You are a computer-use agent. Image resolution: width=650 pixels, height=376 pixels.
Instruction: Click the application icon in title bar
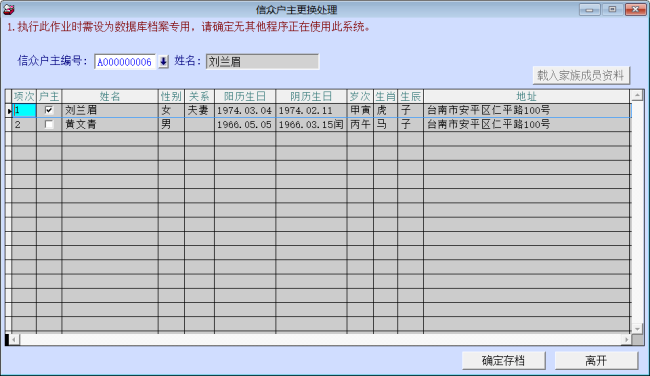pos(9,9)
